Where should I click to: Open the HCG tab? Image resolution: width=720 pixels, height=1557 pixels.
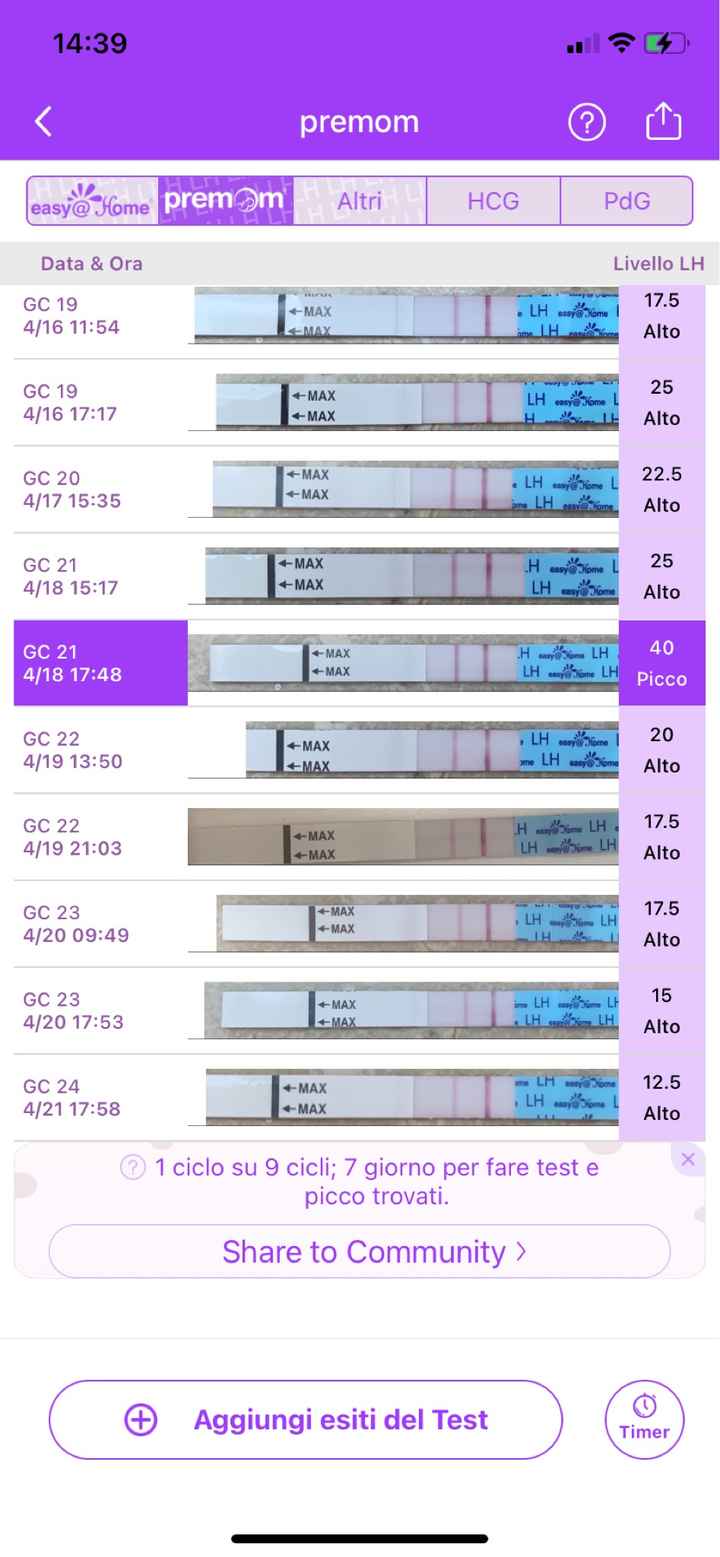pyautogui.click(x=493, y=201)
